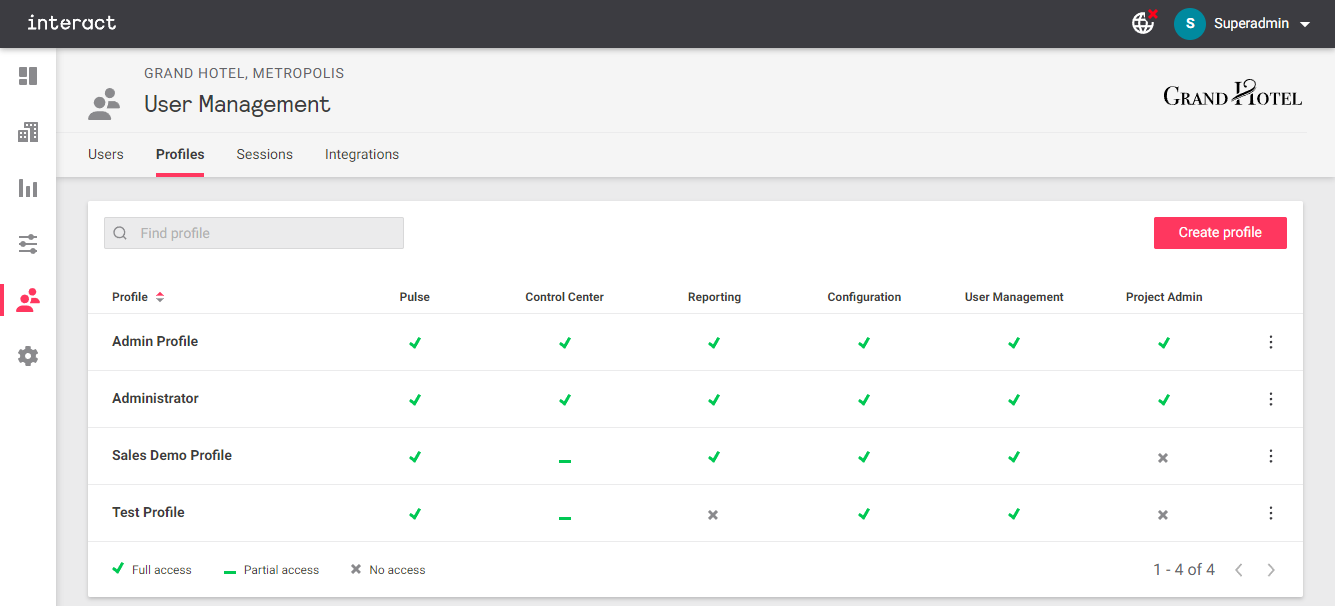Click the users icon beside User Management title

tap(104, 104)
